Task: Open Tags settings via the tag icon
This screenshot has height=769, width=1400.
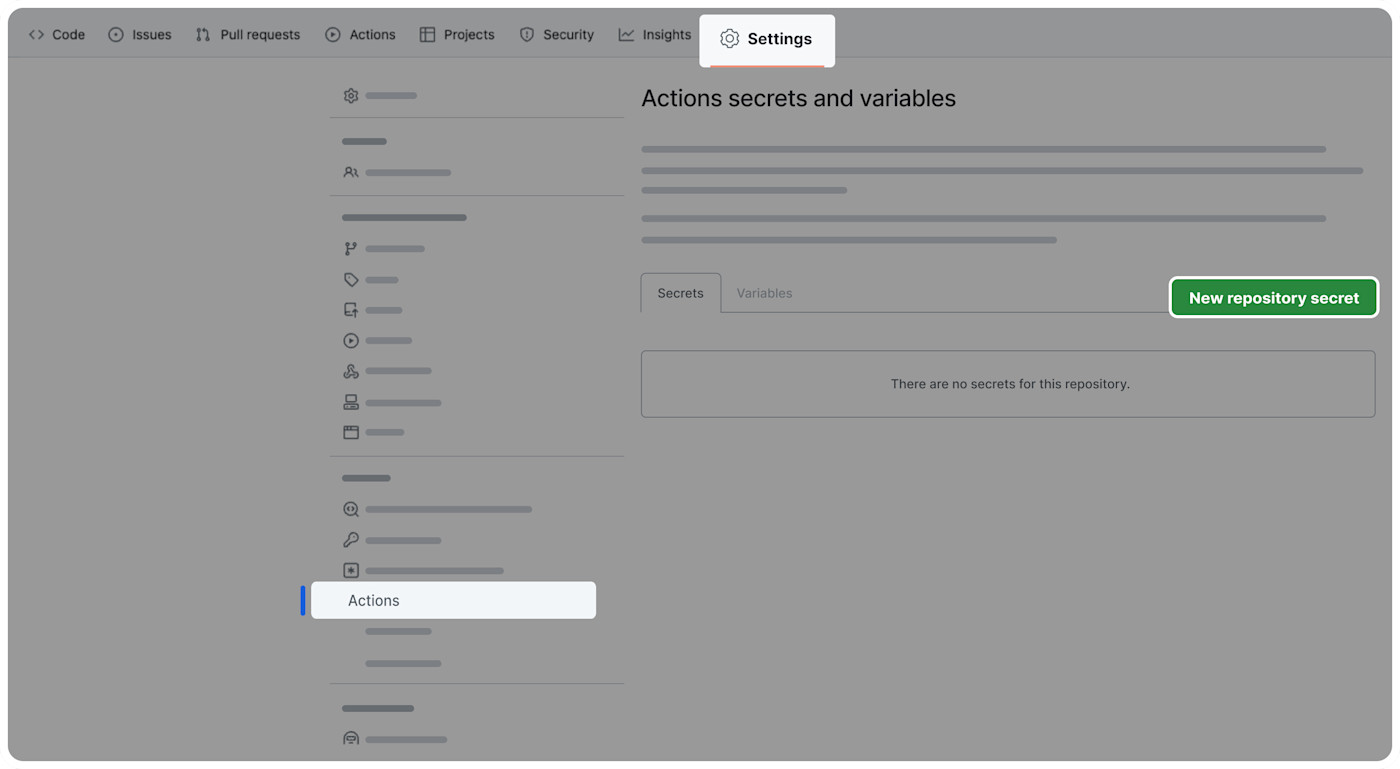Action: 351,279
